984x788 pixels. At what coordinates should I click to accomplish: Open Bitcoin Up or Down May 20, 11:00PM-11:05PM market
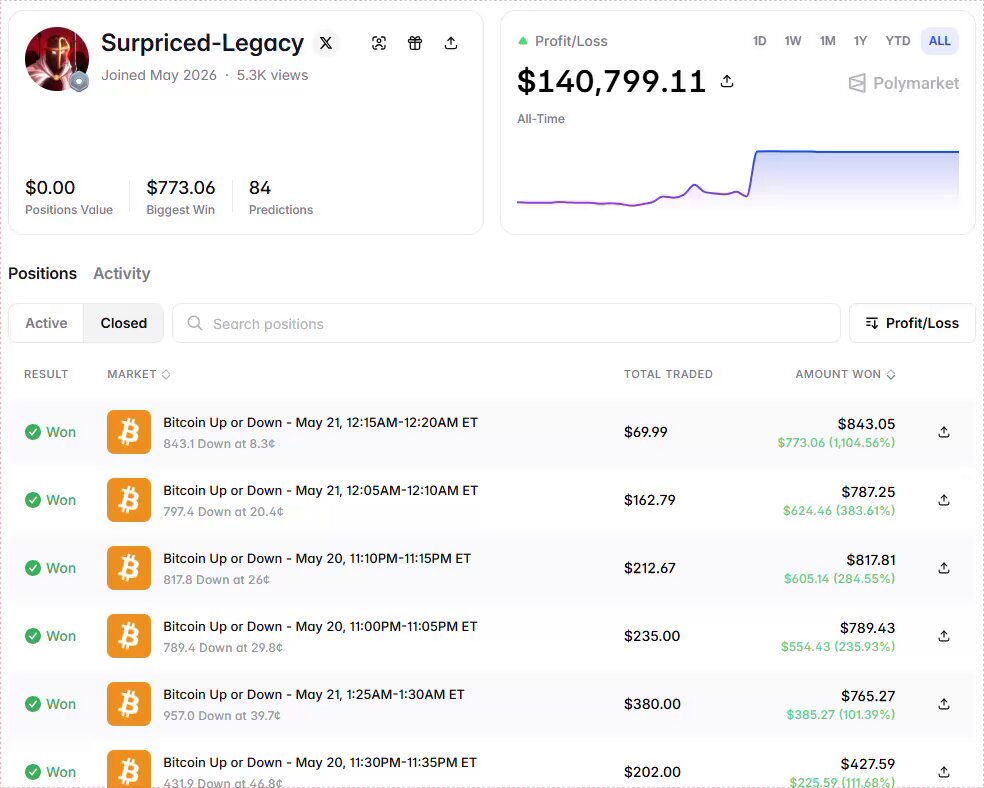click(x=320, y=626)
